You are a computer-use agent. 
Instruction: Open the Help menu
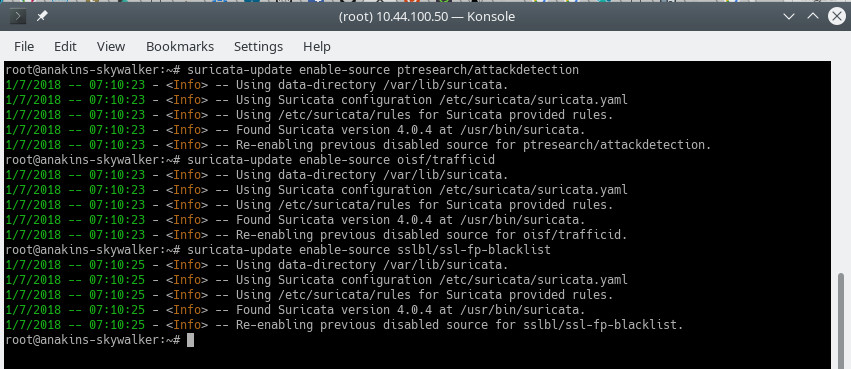pyautogui.click(x=317, y=47)
